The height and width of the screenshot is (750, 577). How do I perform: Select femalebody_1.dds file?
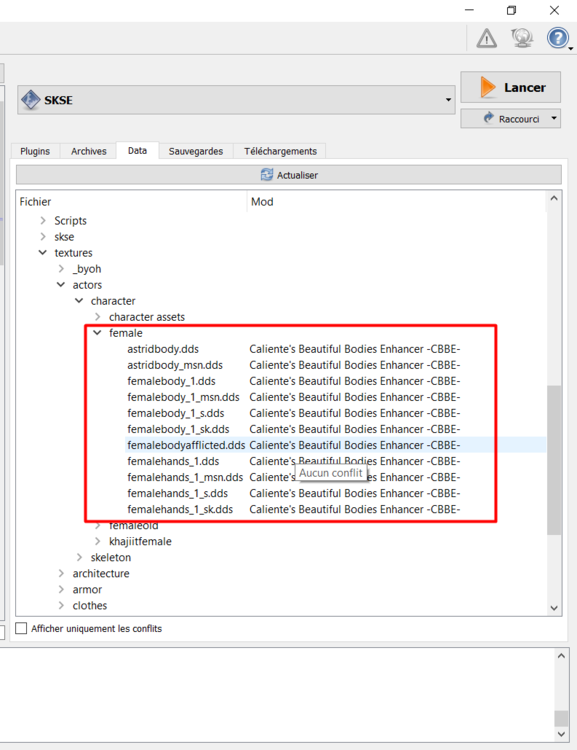(x=171, y=381)
